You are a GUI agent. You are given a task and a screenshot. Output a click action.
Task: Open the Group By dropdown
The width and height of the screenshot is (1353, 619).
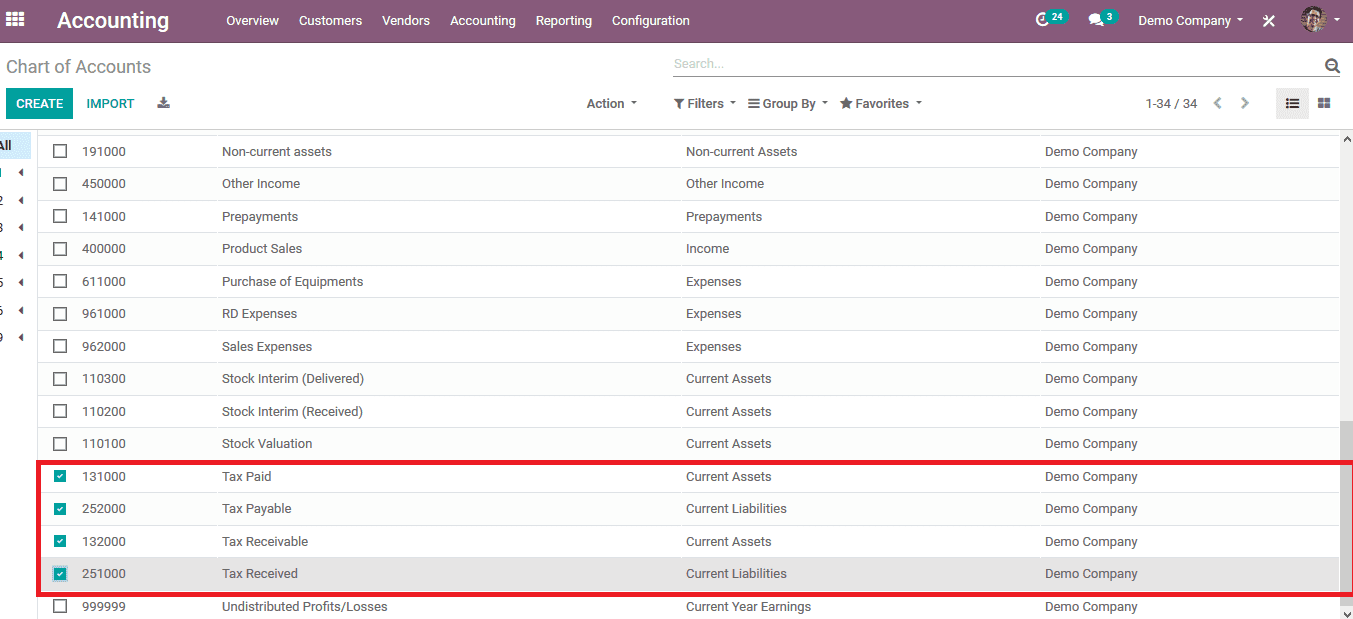tap(788, 103)
